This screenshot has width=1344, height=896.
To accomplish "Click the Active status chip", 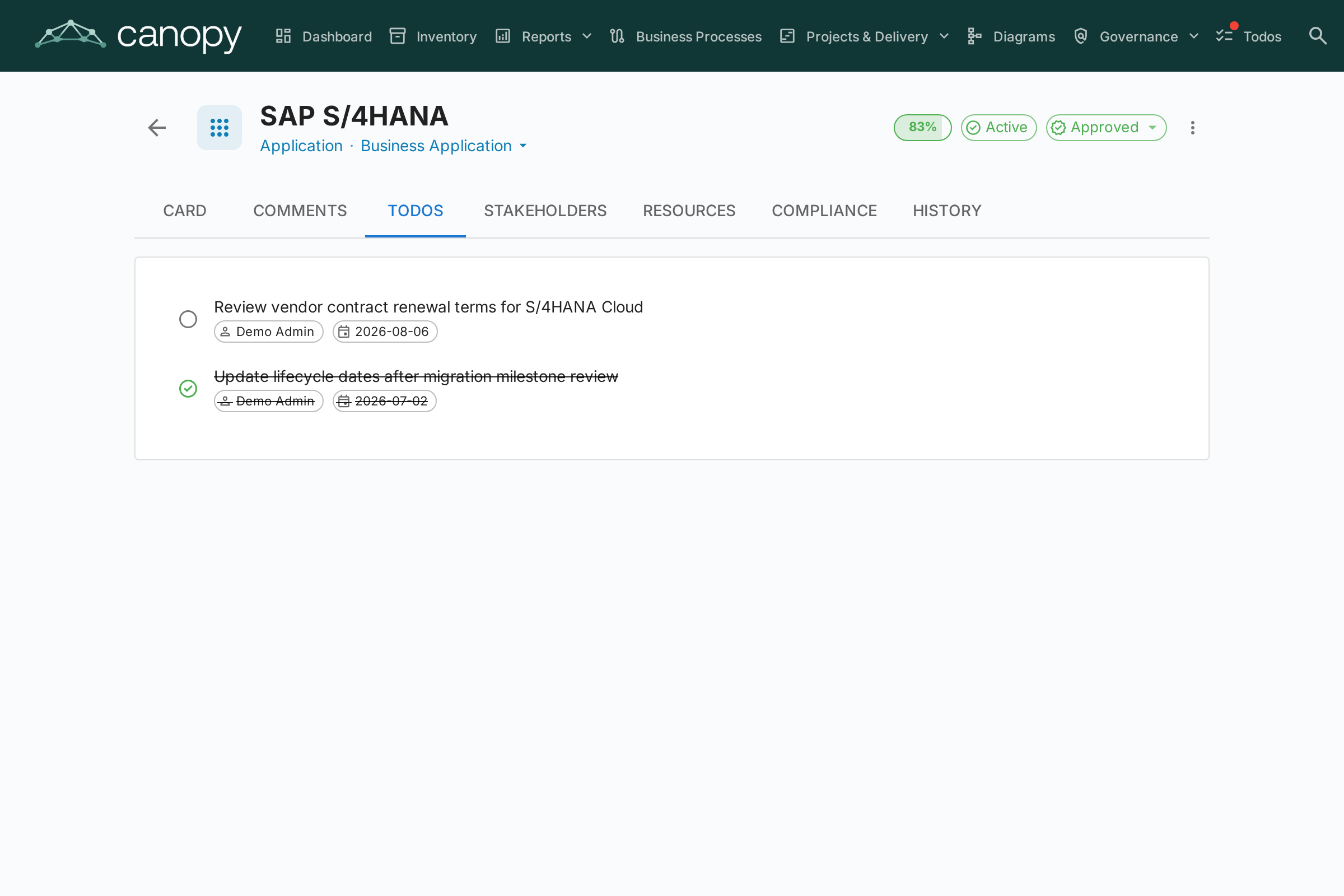I will 998,128.
